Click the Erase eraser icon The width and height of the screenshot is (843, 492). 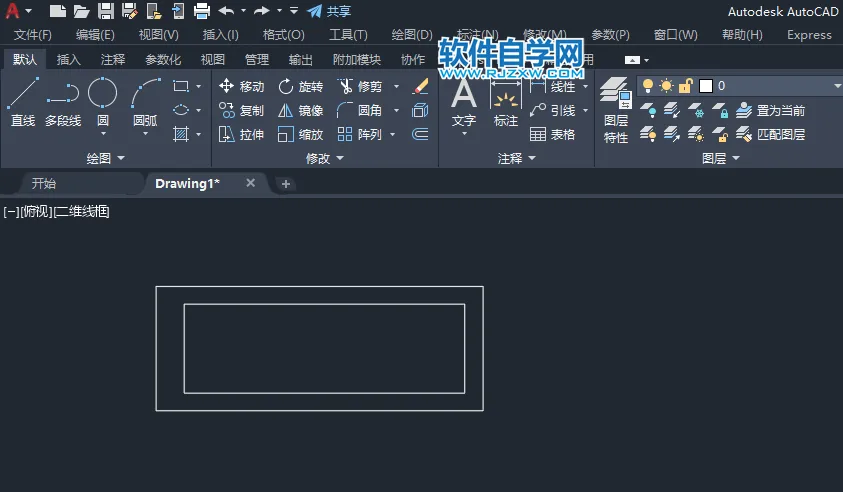click(x=420, y=86)
